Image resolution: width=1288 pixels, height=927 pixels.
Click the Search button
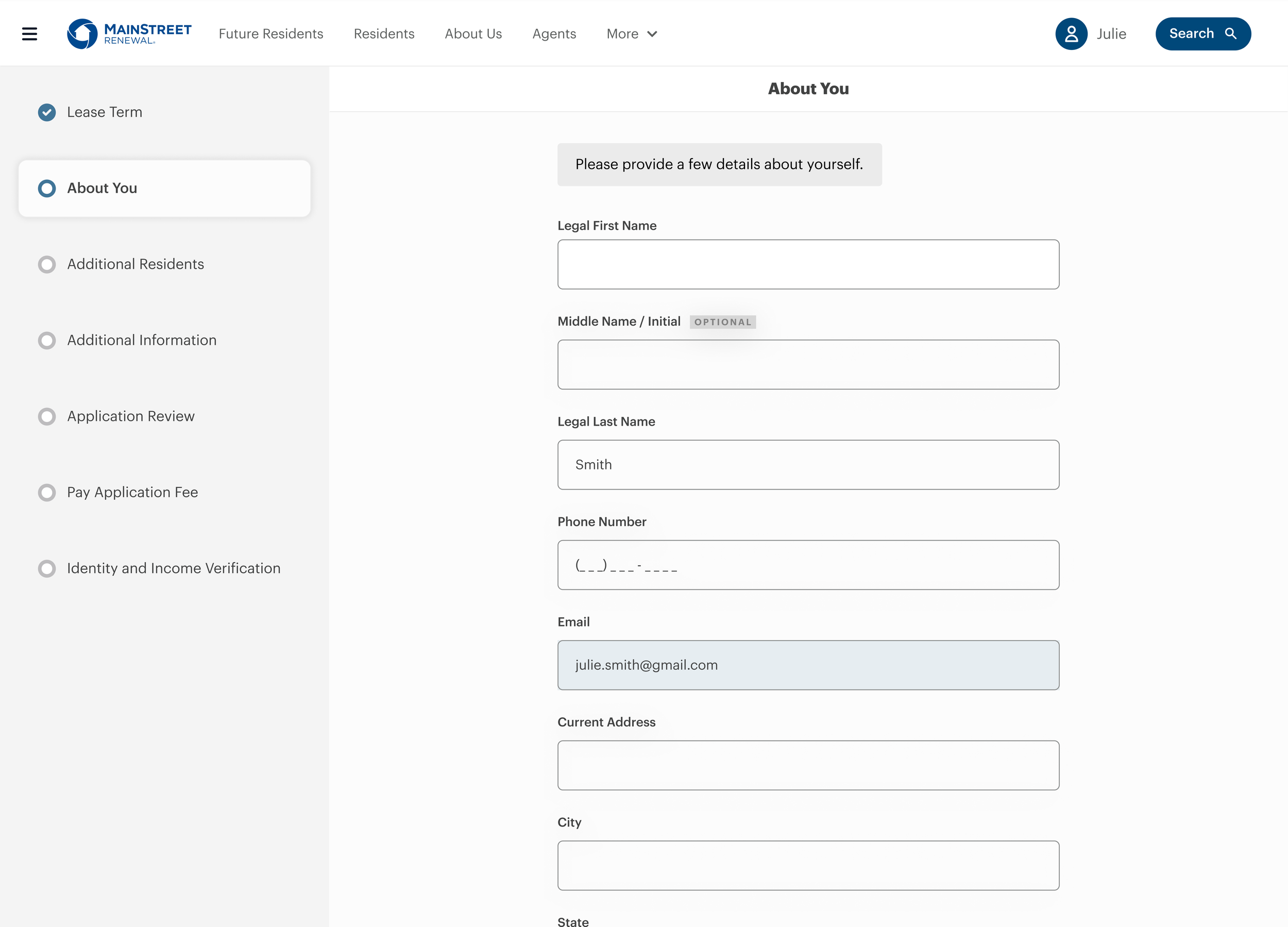(x=1203, y=34)
